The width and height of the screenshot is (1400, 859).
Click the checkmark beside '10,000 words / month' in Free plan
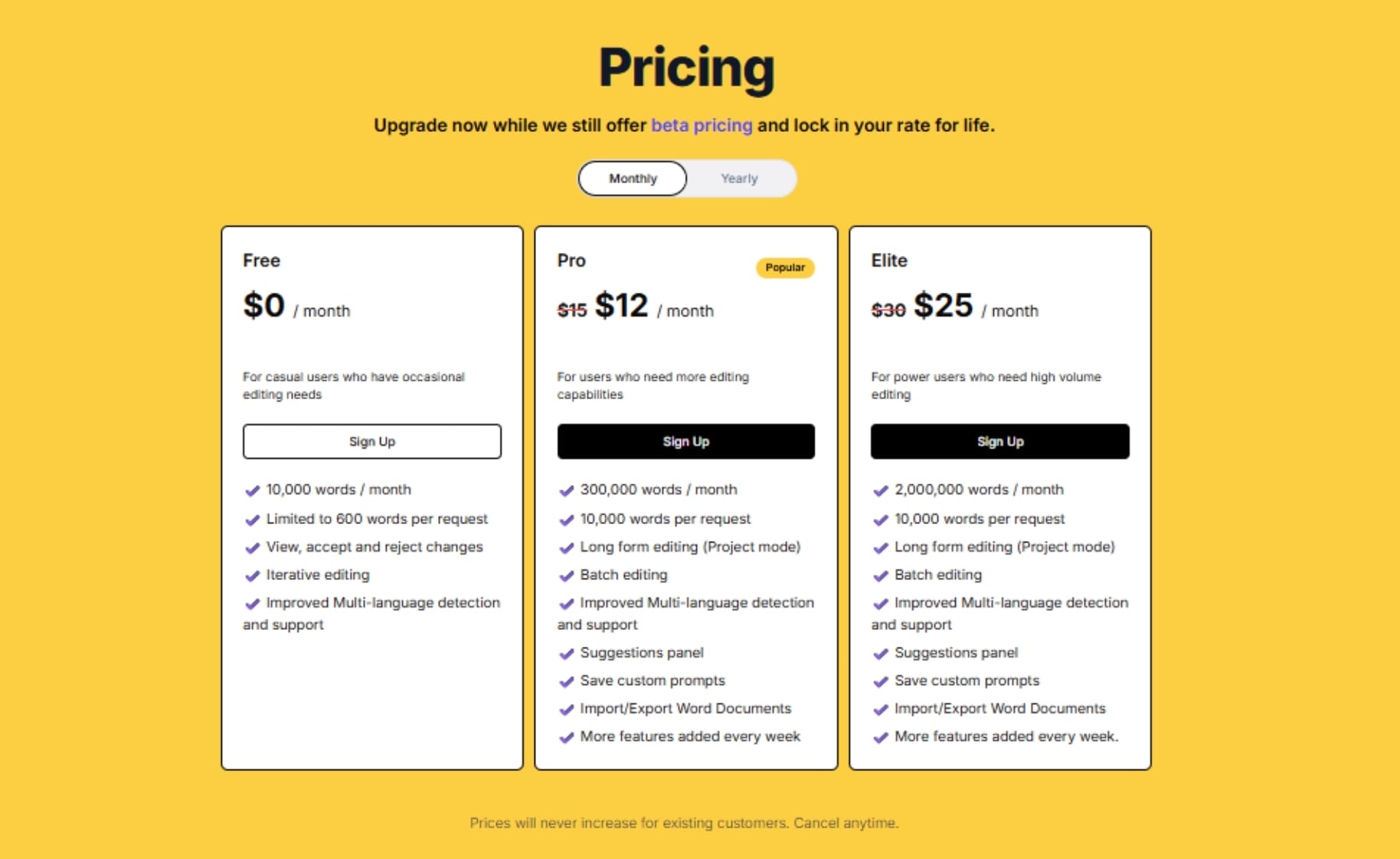(252, 490)
